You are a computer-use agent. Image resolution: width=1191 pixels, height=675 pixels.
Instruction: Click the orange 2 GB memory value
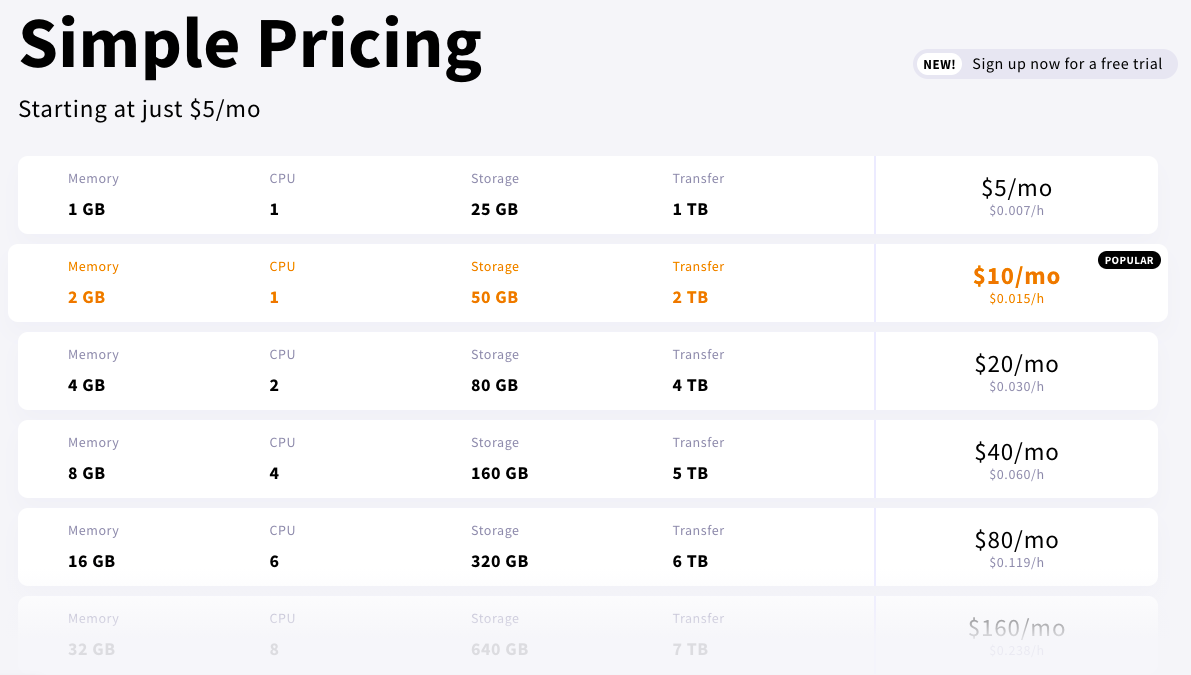[86, 298]
